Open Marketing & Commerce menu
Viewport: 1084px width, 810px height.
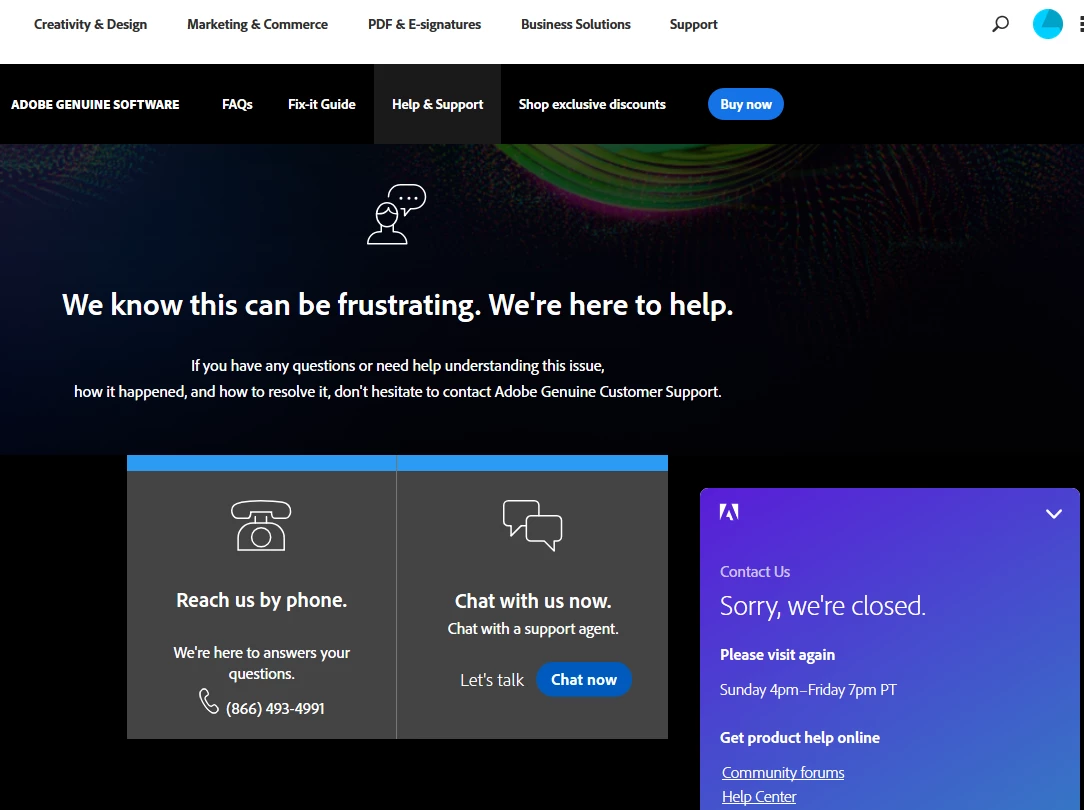click(x=257, y=24)
